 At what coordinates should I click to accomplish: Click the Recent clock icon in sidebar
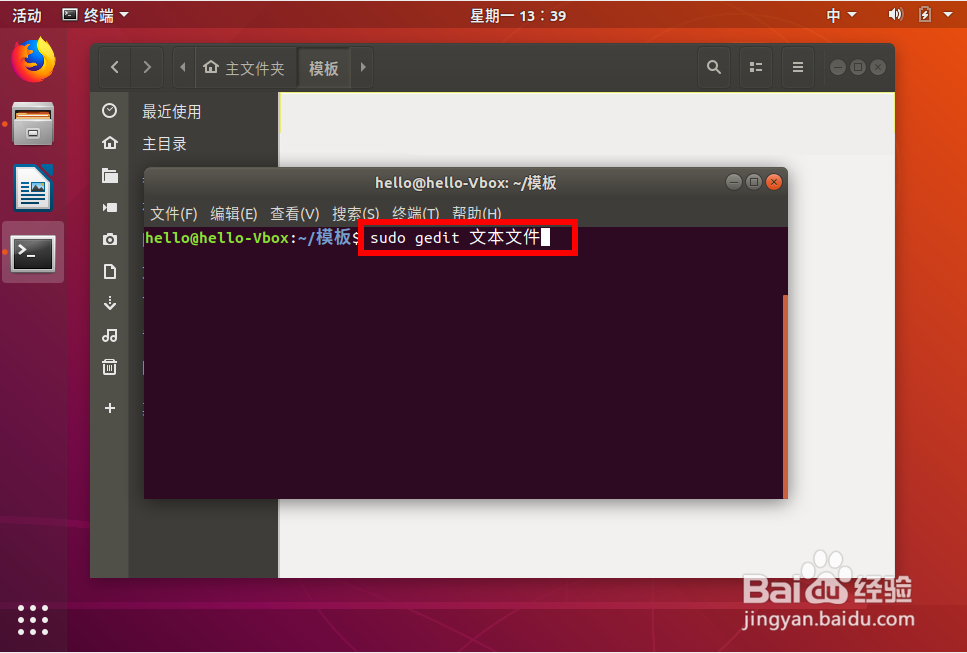(110, 110)
